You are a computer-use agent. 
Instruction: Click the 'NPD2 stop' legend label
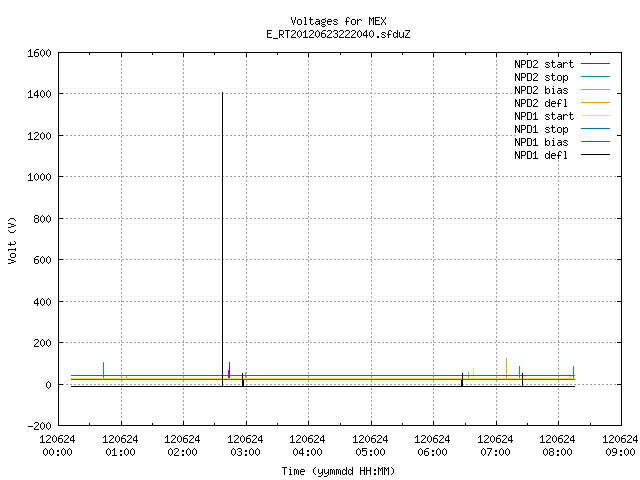coord(541,77)
